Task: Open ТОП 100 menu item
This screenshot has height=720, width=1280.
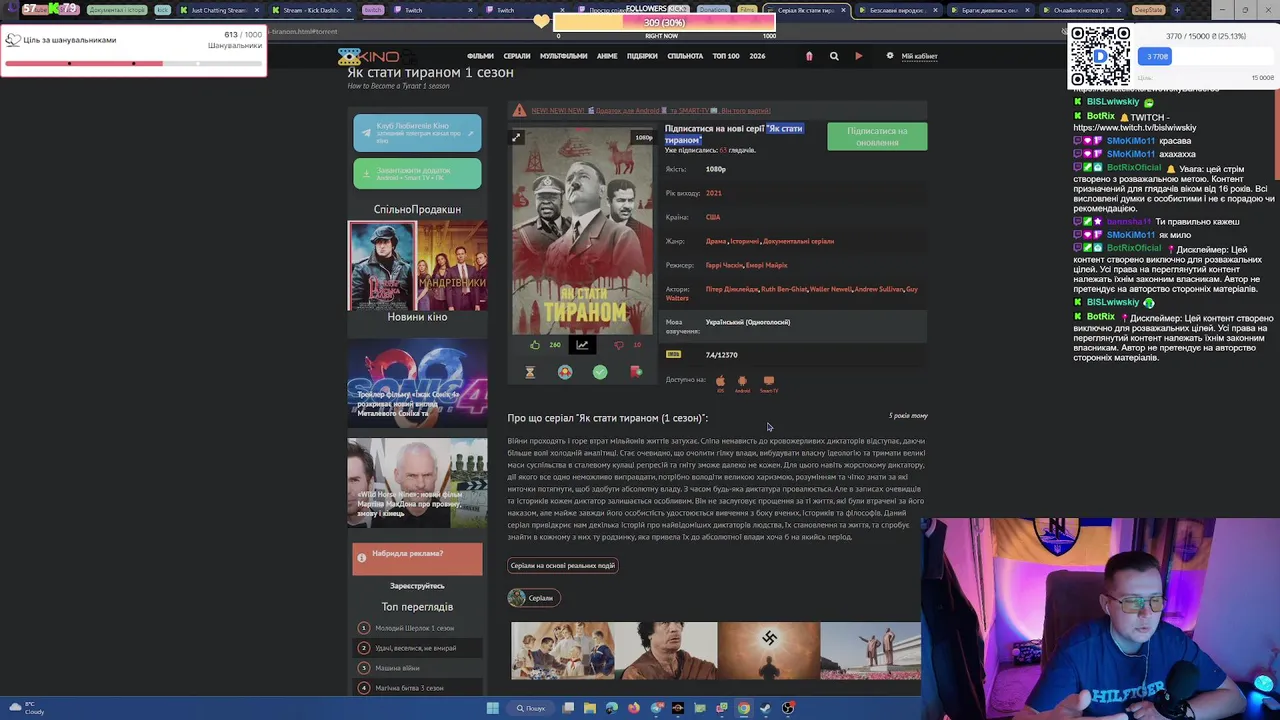Action: (x=726, y=56)
